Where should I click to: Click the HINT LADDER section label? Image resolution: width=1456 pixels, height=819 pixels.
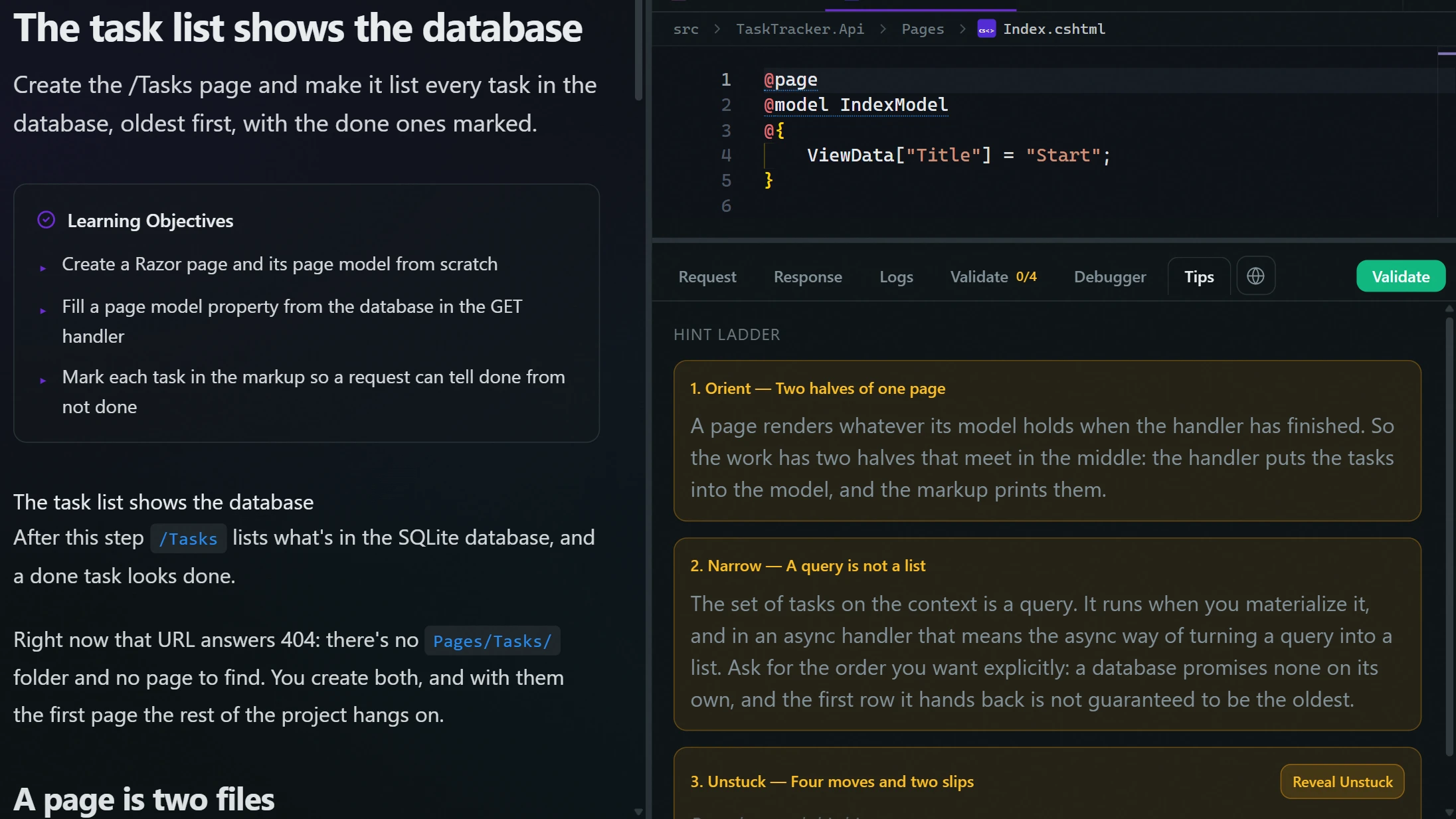point(727,335)
